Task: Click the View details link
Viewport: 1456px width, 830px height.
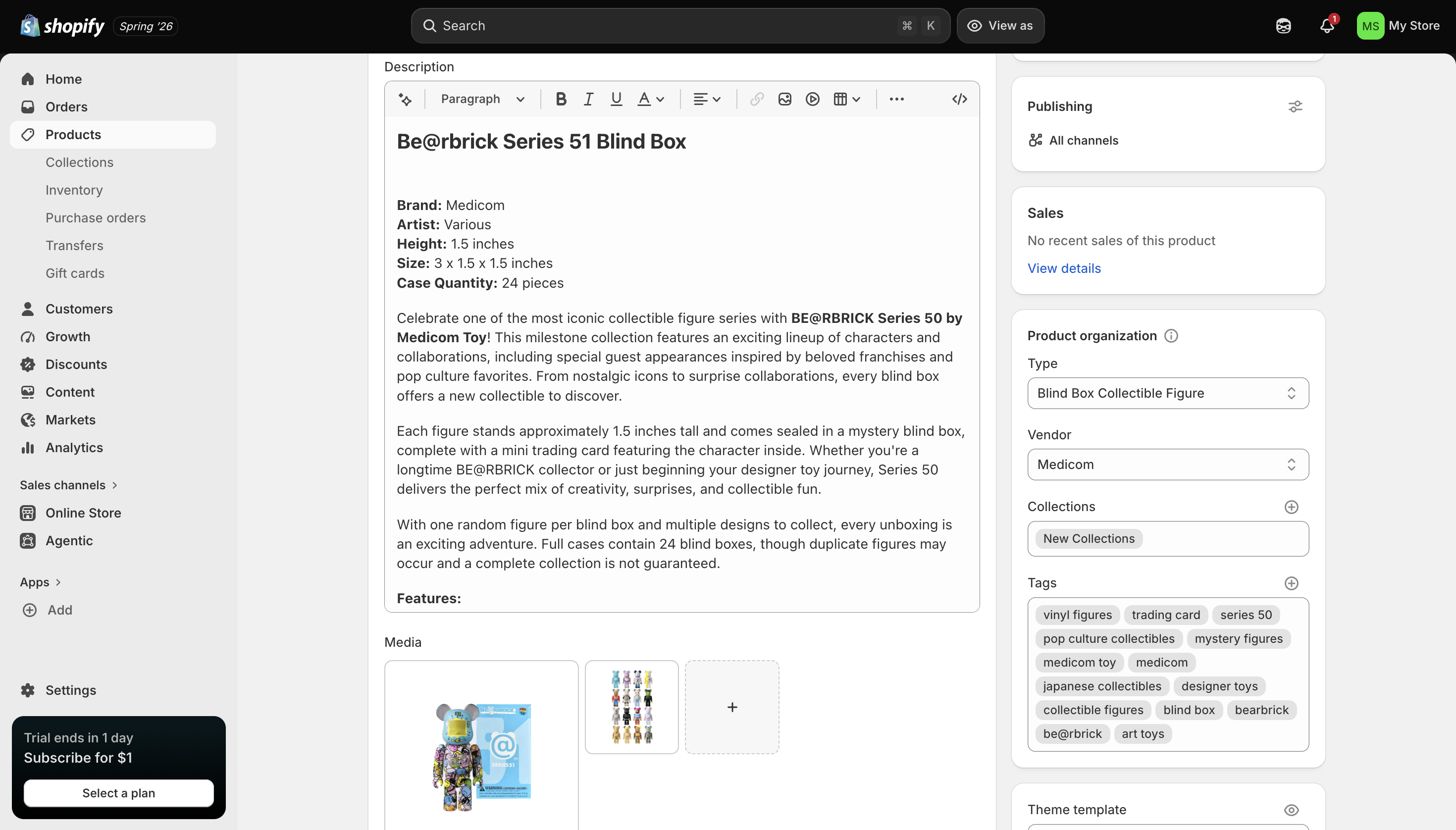Action: point(1064,268)
